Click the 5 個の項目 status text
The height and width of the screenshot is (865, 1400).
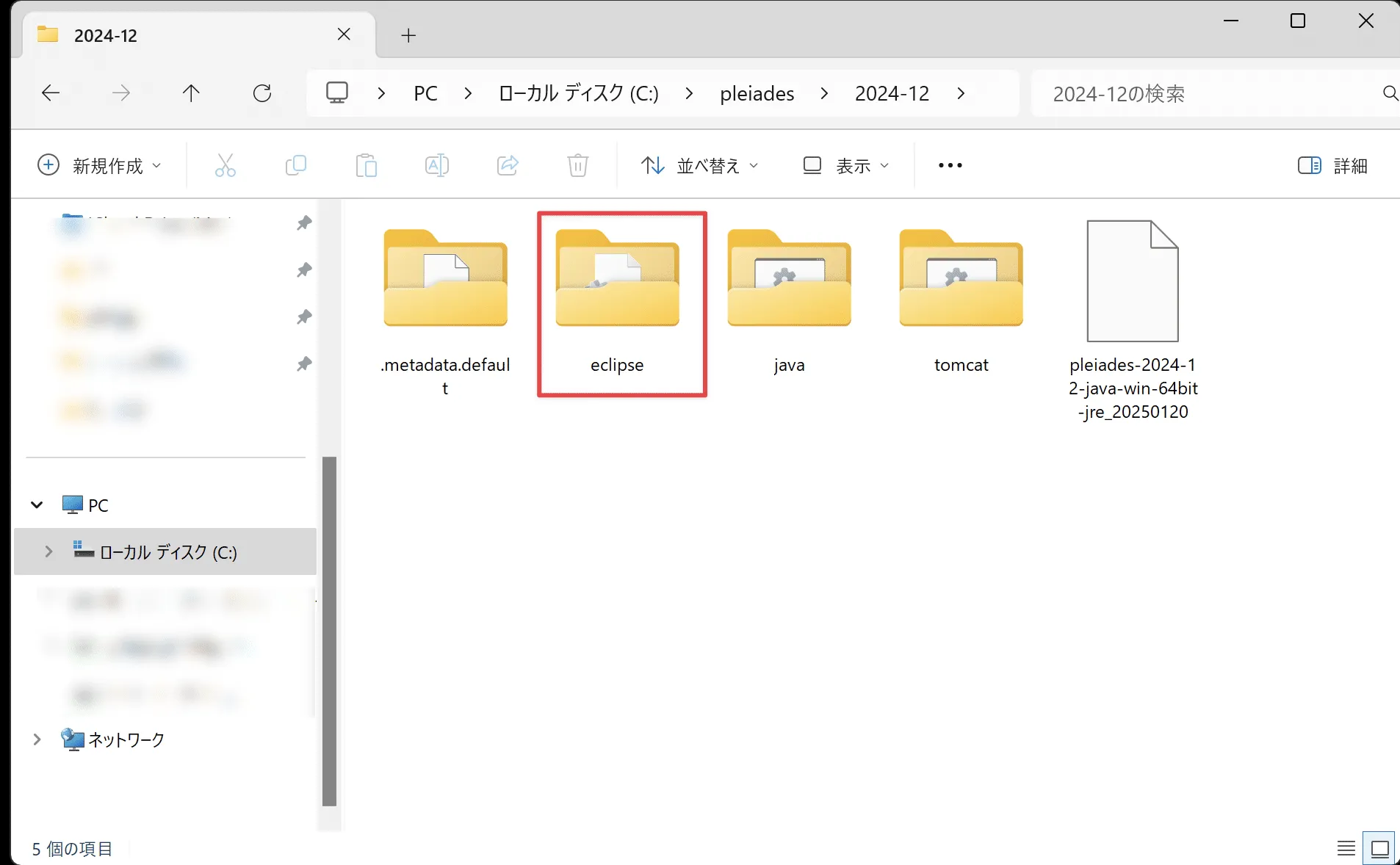pos(72,849)
